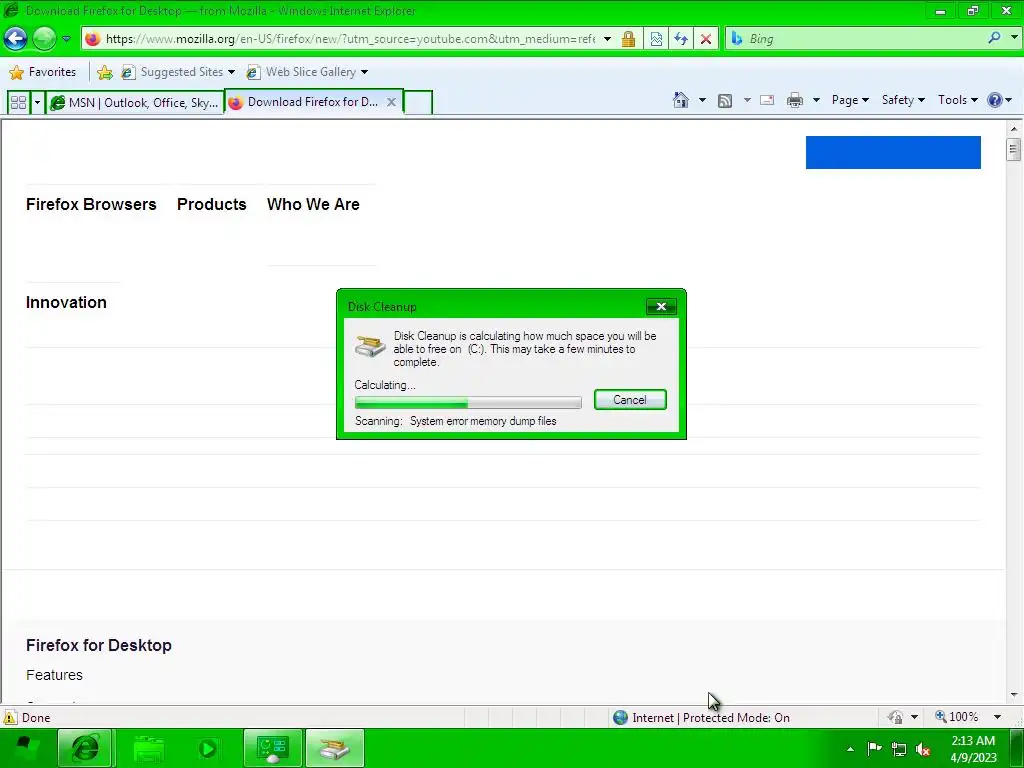
Task: Open Windows Media Player from taskbar
Action: click(209, 748)
